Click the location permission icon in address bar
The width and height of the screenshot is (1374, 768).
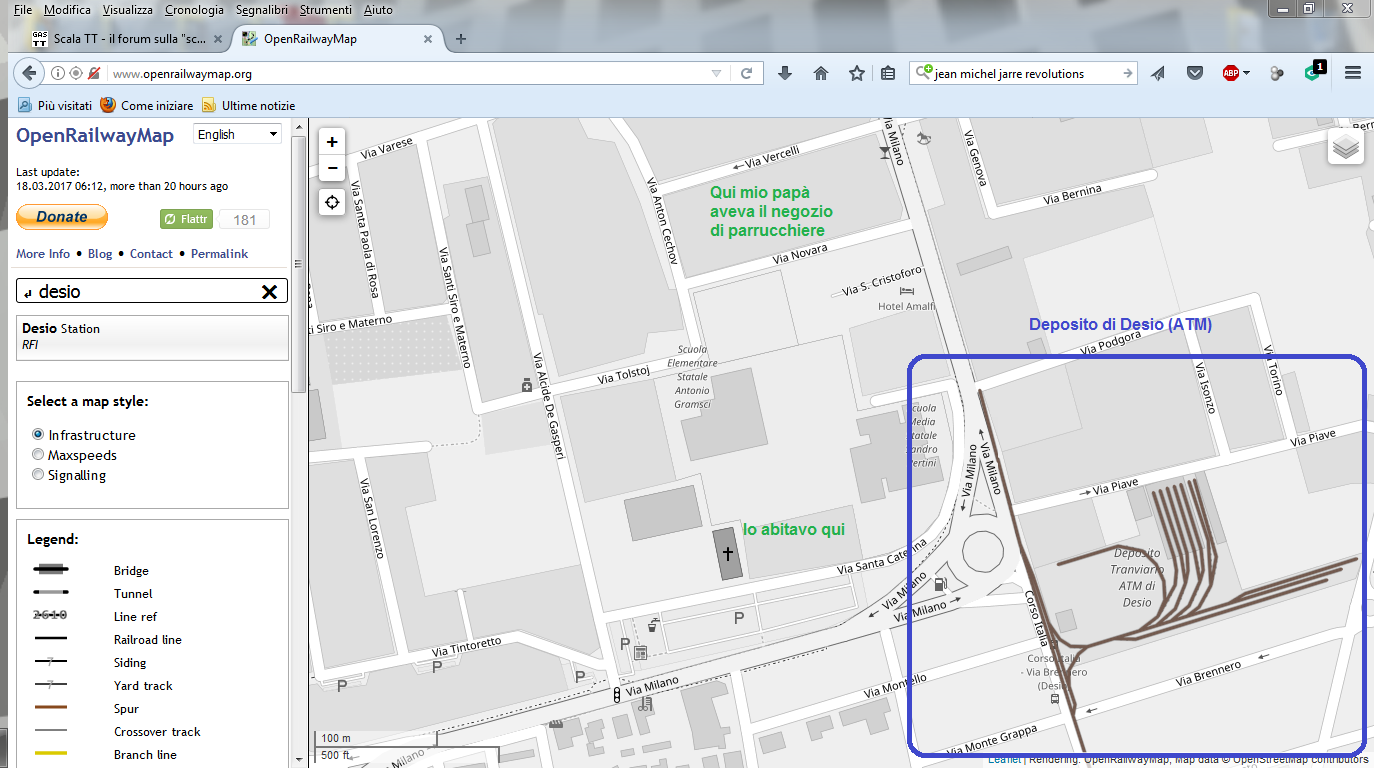pyautogui.click(x=75, y=73)
